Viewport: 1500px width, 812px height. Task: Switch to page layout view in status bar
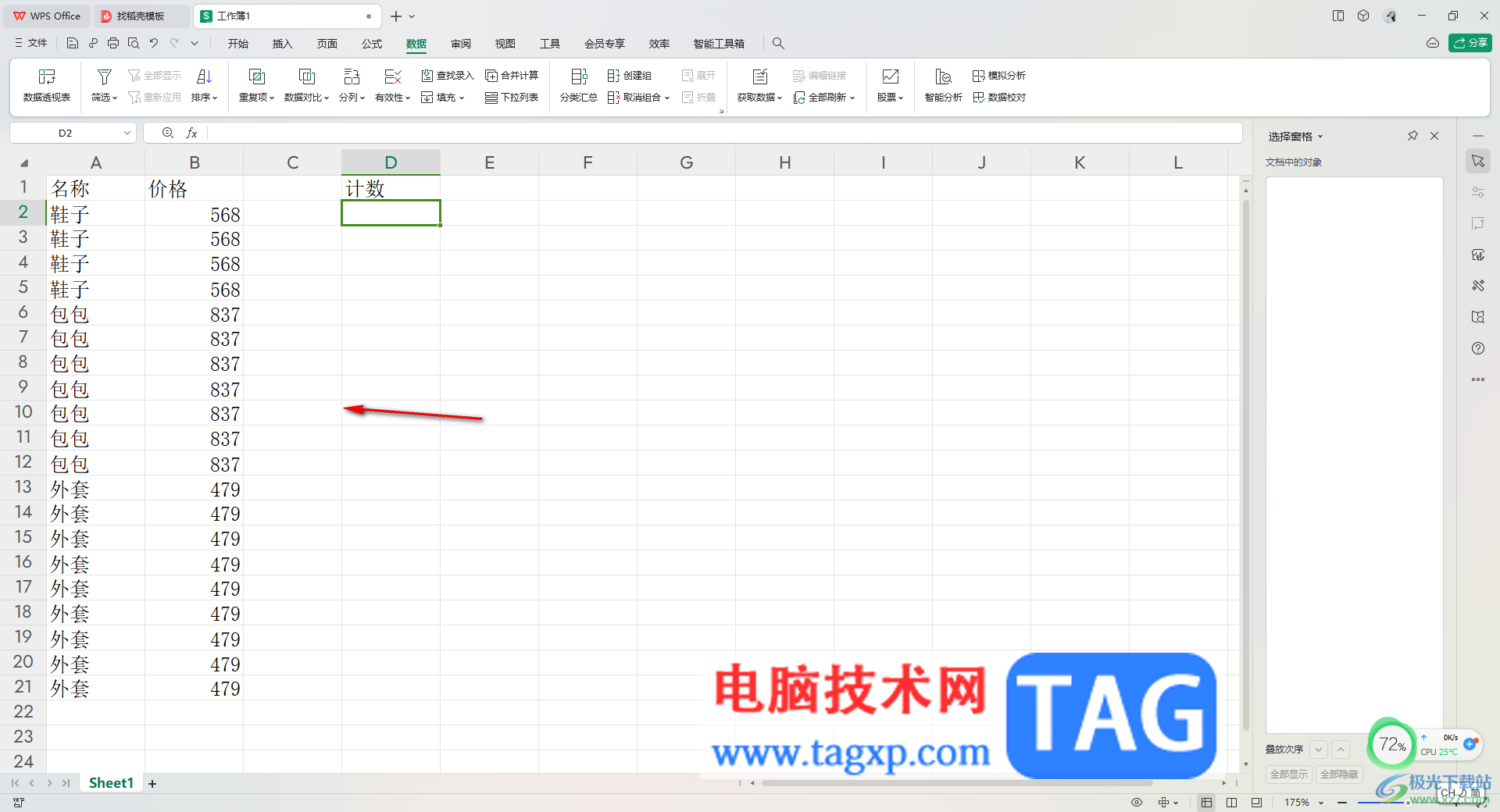[1232, 803]
